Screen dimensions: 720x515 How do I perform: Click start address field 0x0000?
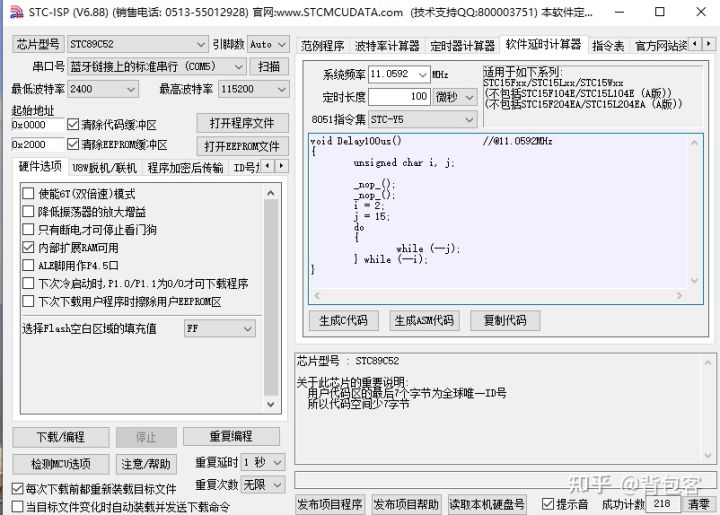click(x=38, y=124)
